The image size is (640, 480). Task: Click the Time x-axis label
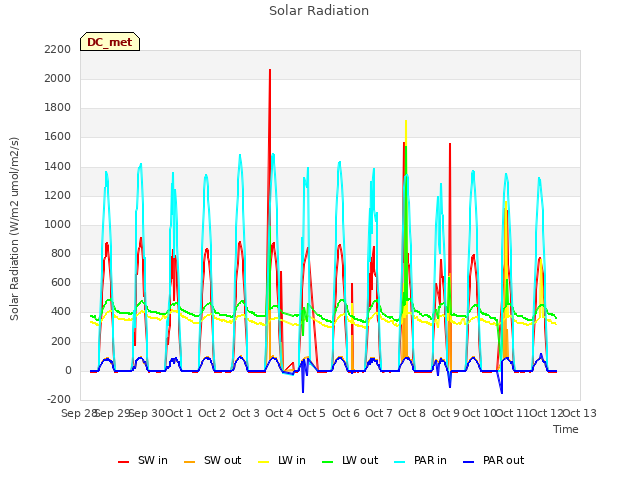565,429
